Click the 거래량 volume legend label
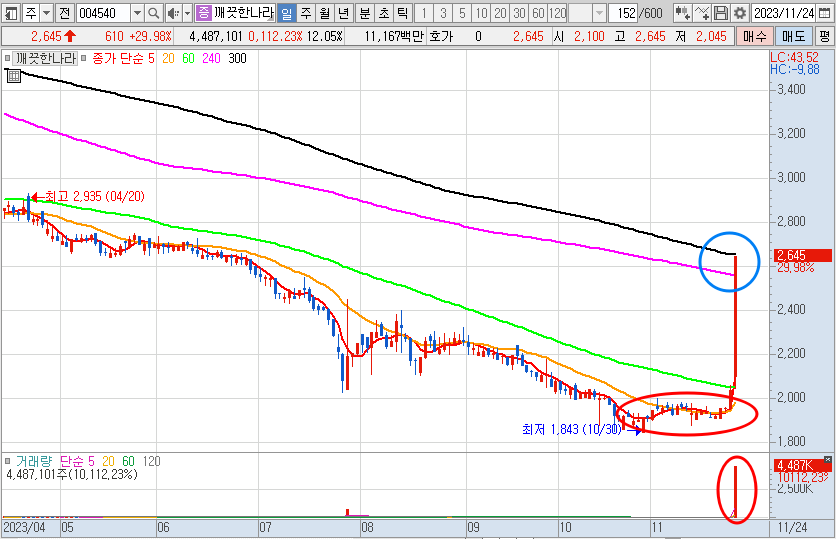The image size is (836, 539). 34,461
